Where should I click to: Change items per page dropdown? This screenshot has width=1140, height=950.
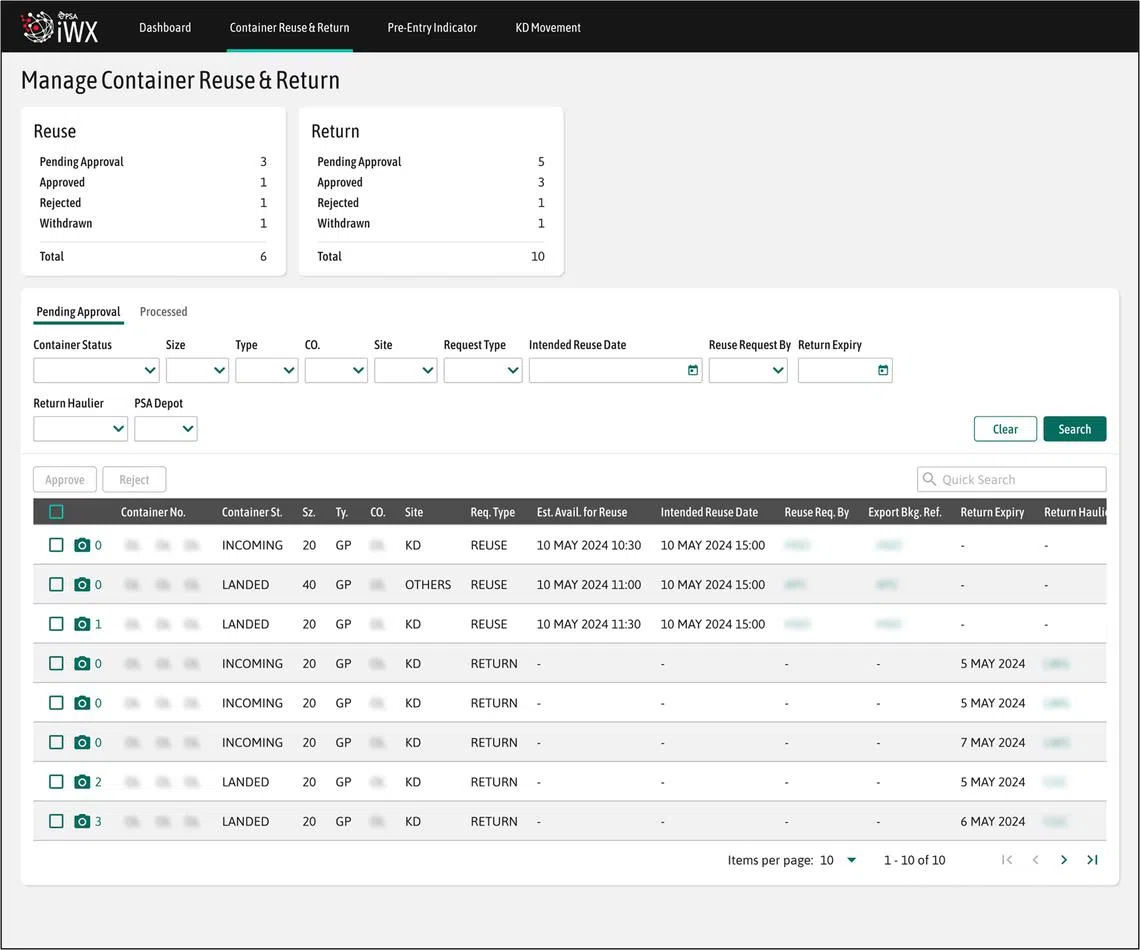click(851, 860)
